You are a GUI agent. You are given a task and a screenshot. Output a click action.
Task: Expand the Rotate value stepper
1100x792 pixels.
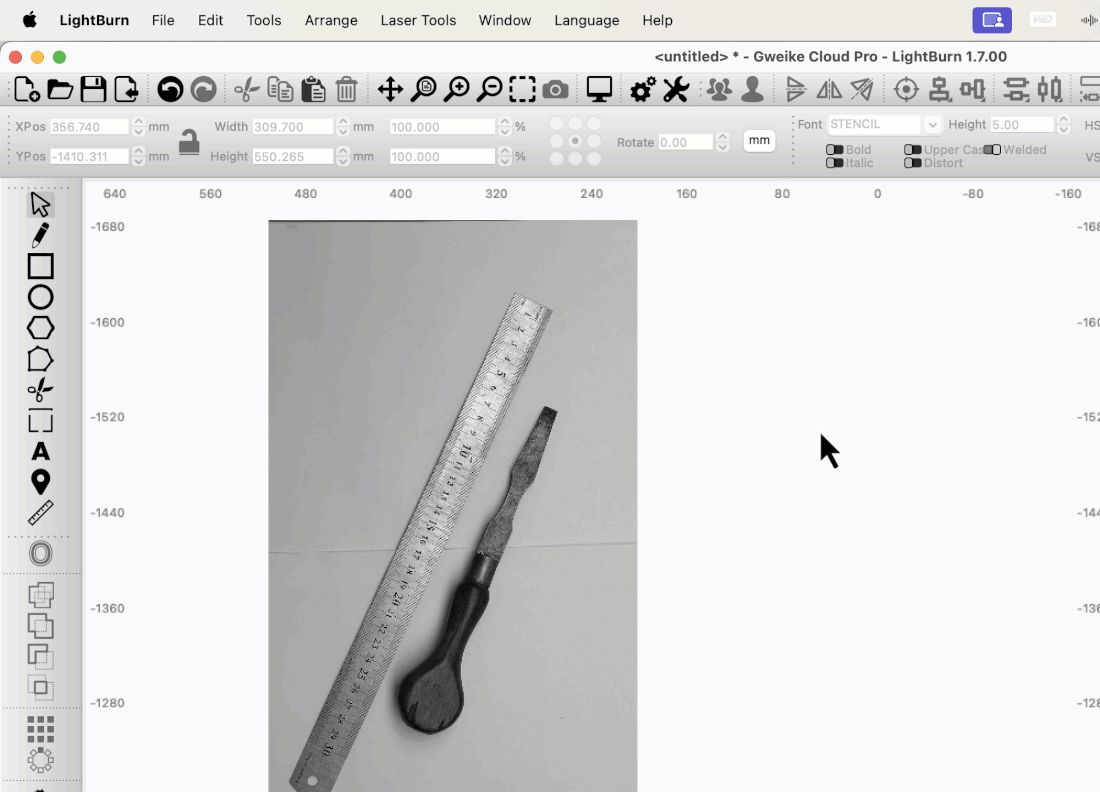point(721,141)
